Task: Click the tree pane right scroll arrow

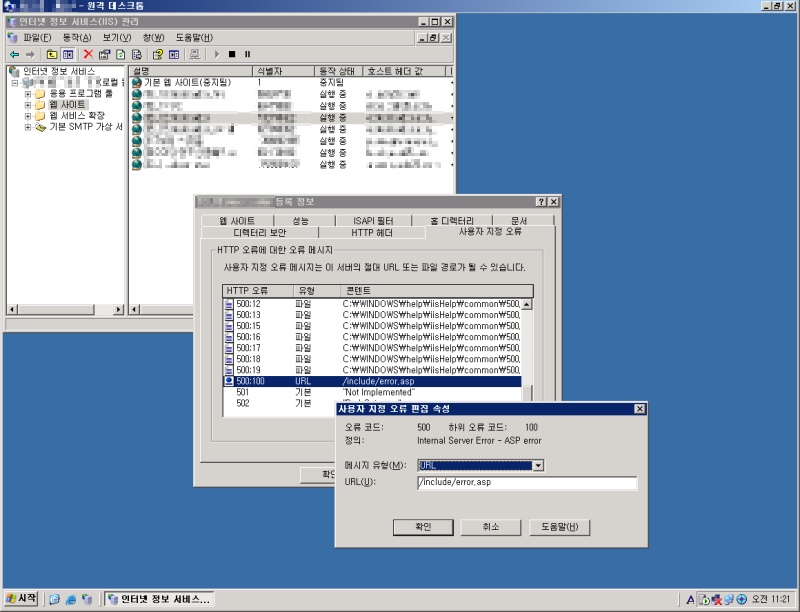Action: click(118, 310)
